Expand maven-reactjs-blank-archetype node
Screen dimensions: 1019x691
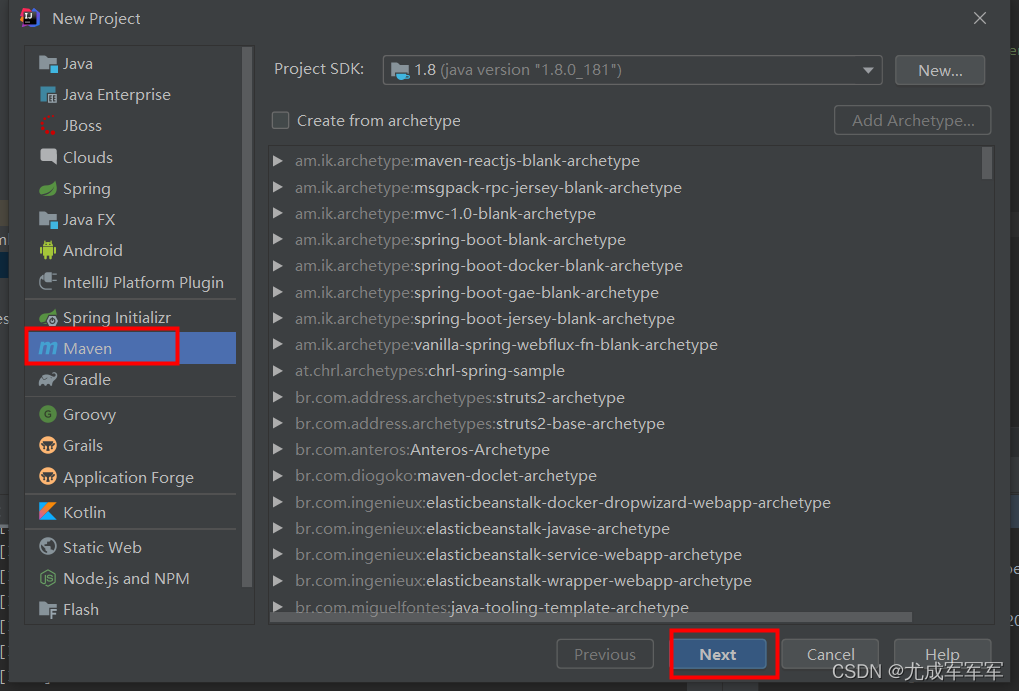click(x=278, y=161)
